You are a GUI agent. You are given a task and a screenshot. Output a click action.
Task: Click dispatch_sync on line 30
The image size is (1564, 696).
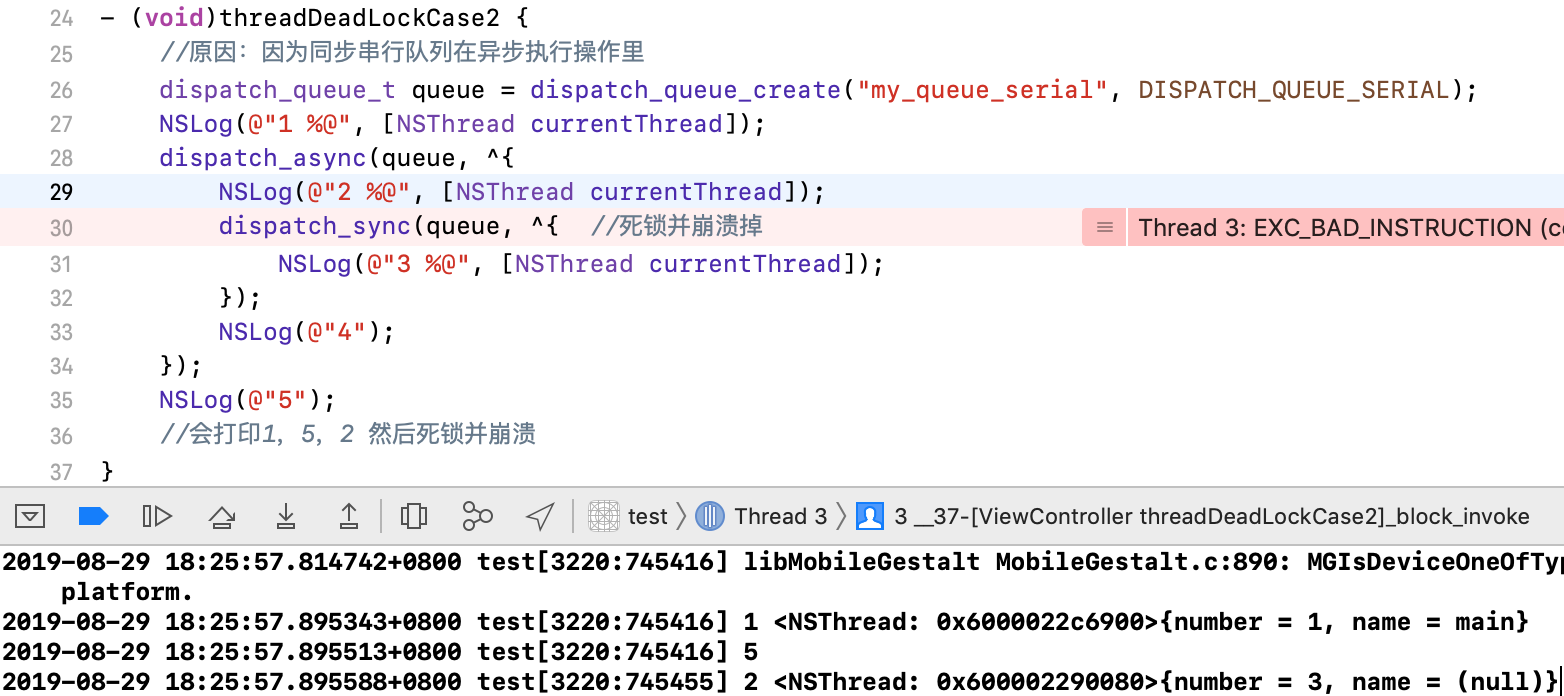click(x=315, y=226)
